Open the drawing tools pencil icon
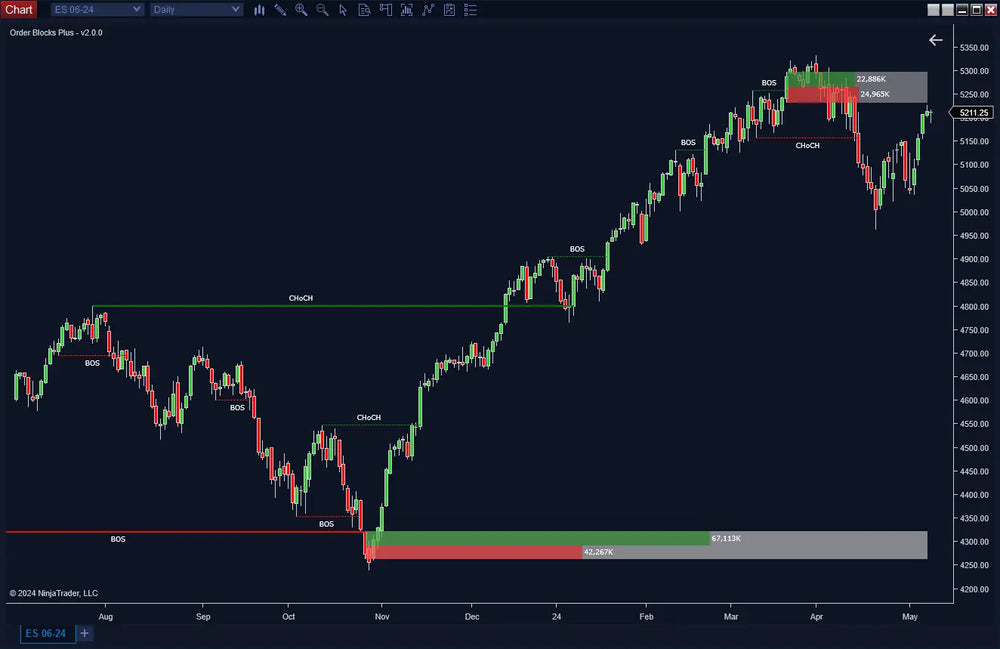The image size is (1000, 649). click(280, 10)
